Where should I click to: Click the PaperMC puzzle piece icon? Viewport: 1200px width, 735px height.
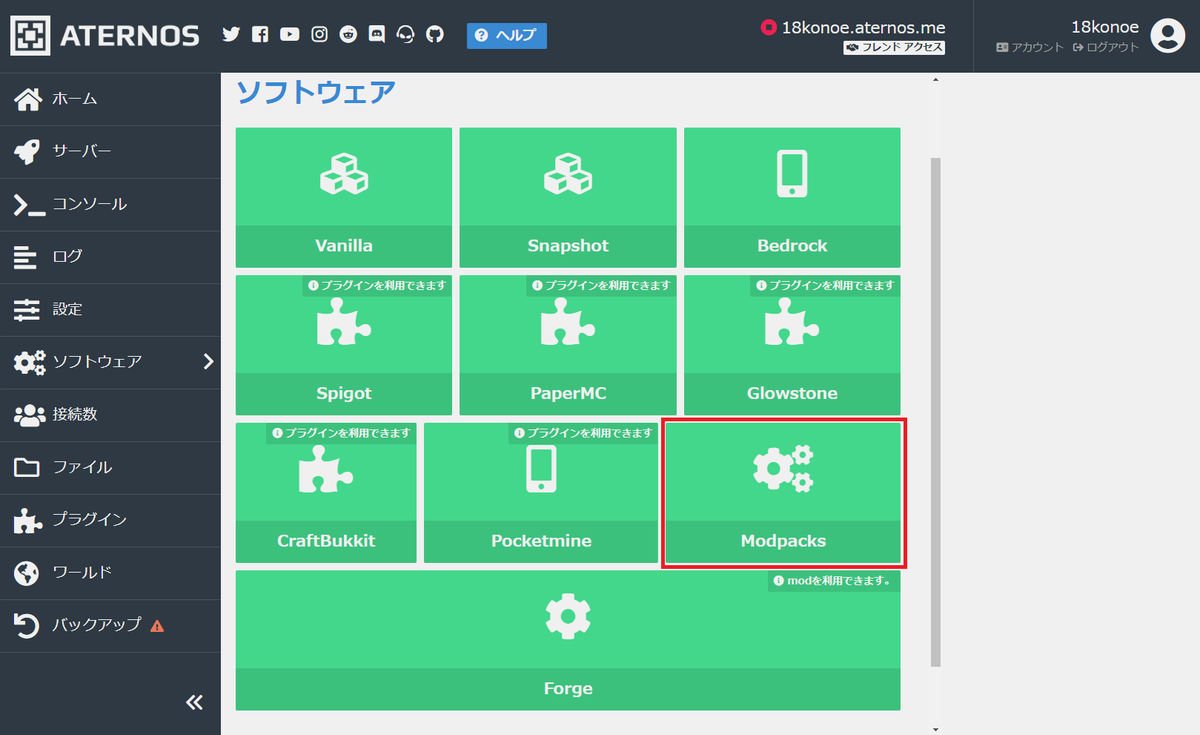(x=568, y=322)
